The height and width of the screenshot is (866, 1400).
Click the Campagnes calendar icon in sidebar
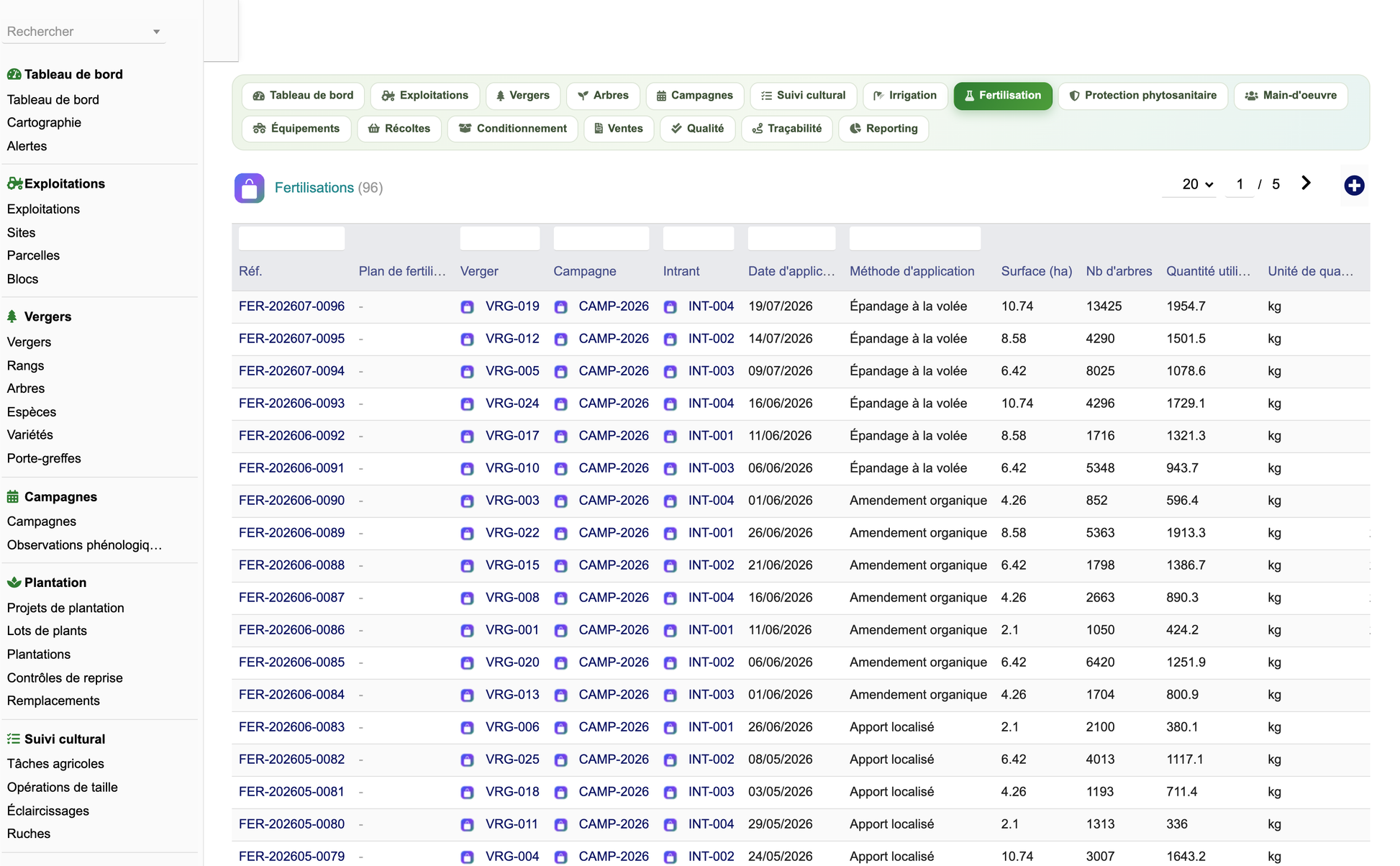tap(13, 496)
